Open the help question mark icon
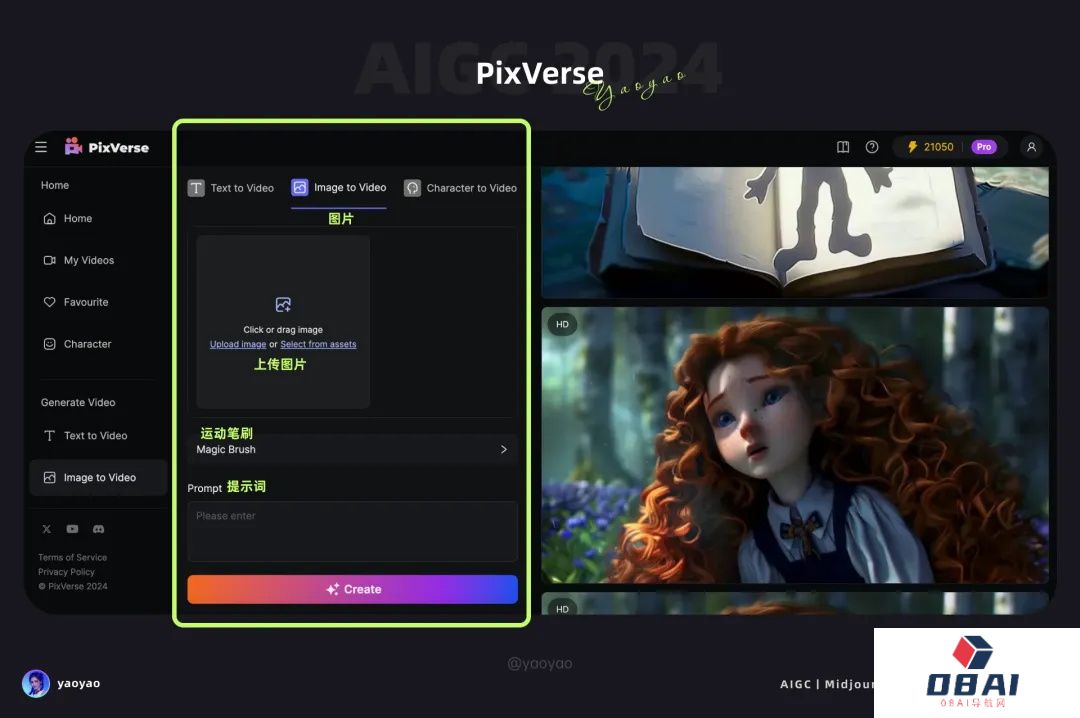1080x718 pixels. (x=872, y=147)
